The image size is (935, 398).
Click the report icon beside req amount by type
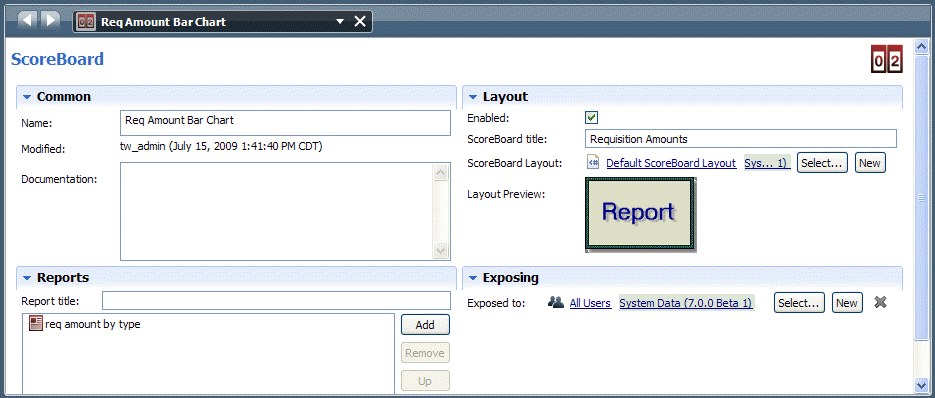(36, 324)
